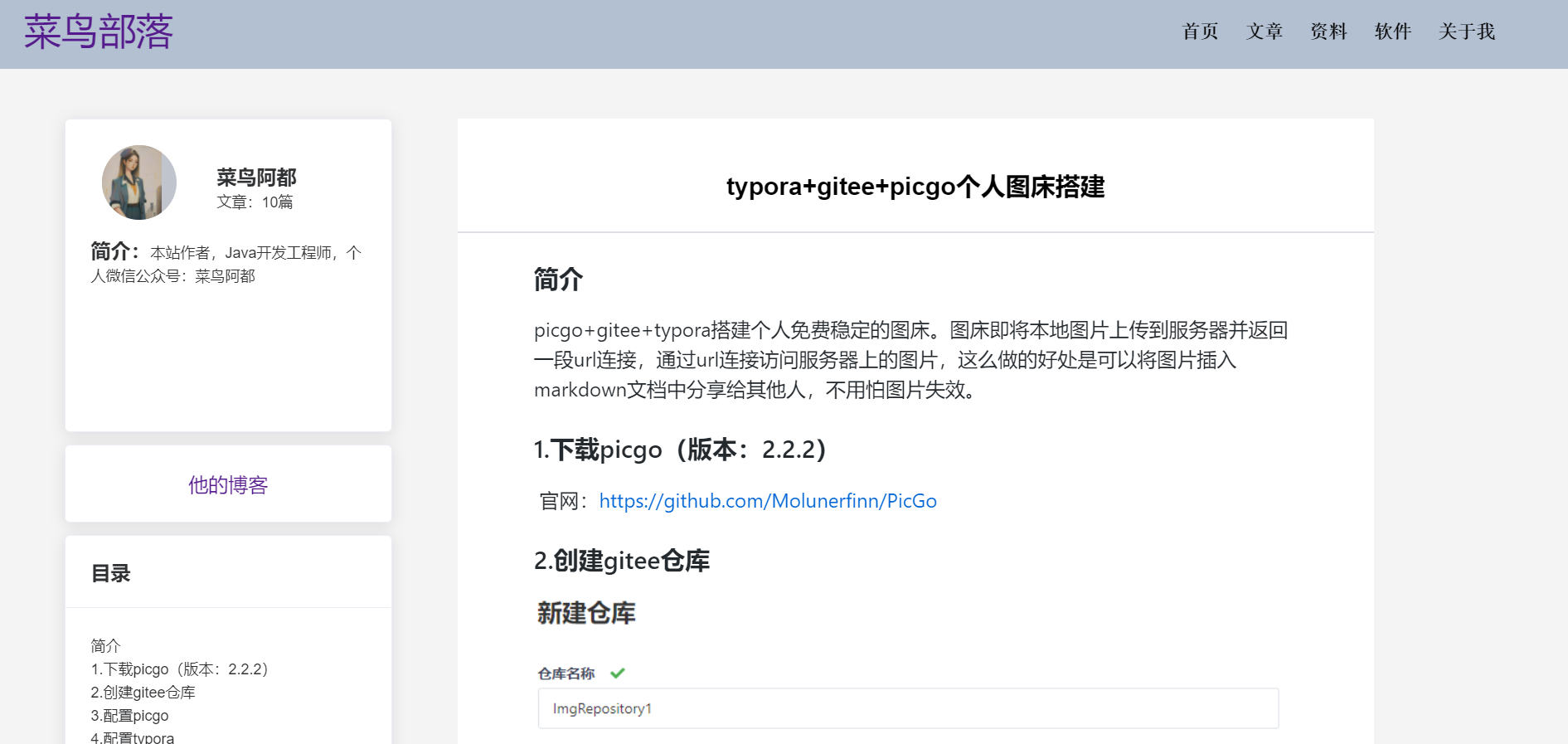Open the PicGo GitHub URL link
This screenshot has width=1568, height=744.
(x=768, y=501)
